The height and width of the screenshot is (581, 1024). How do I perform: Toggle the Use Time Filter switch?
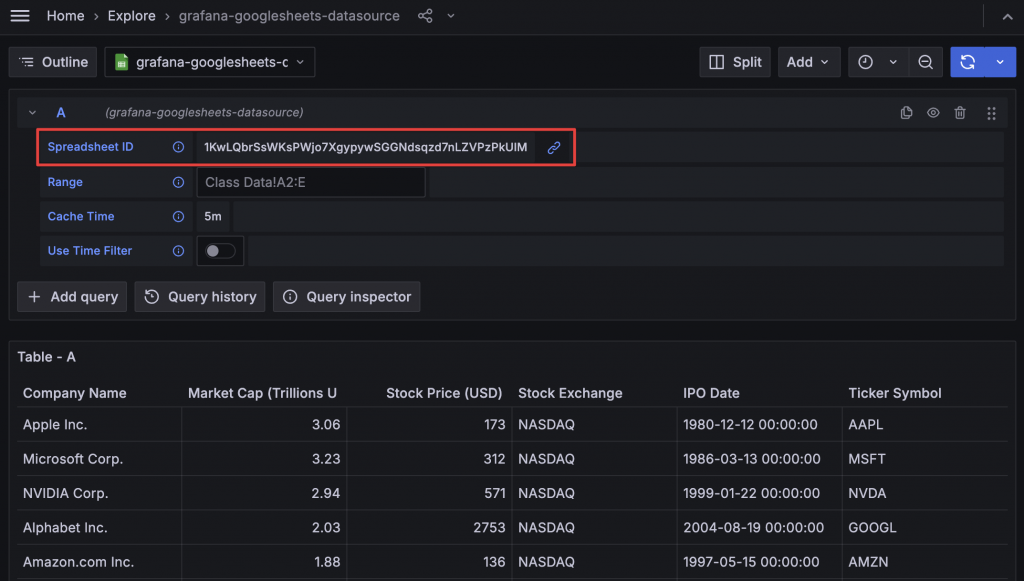(x=220, y=251)
